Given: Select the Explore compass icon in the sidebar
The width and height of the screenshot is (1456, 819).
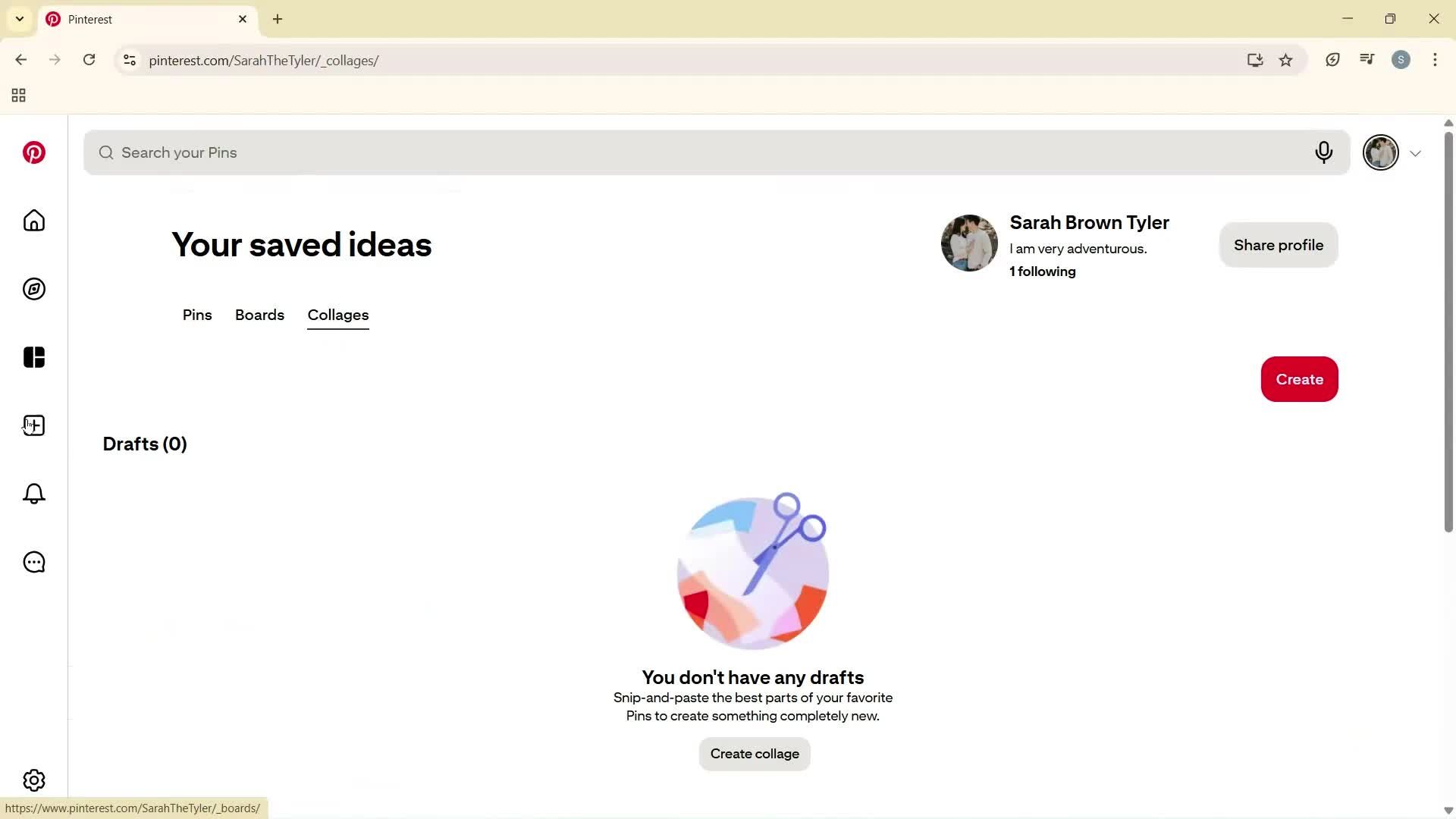Looking at the screenshot, I should [x=33, y=289].
